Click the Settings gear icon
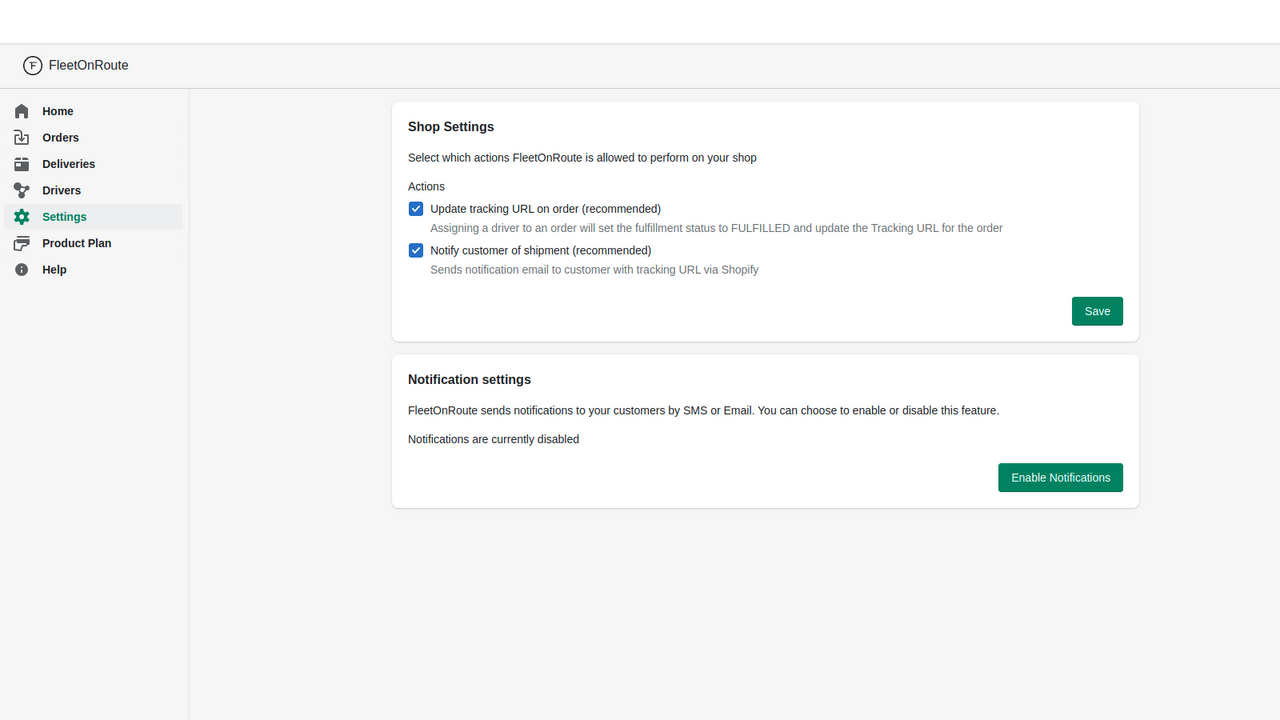Image resolution: width=1280 pixels, height=720 pixels. (22, 217)
